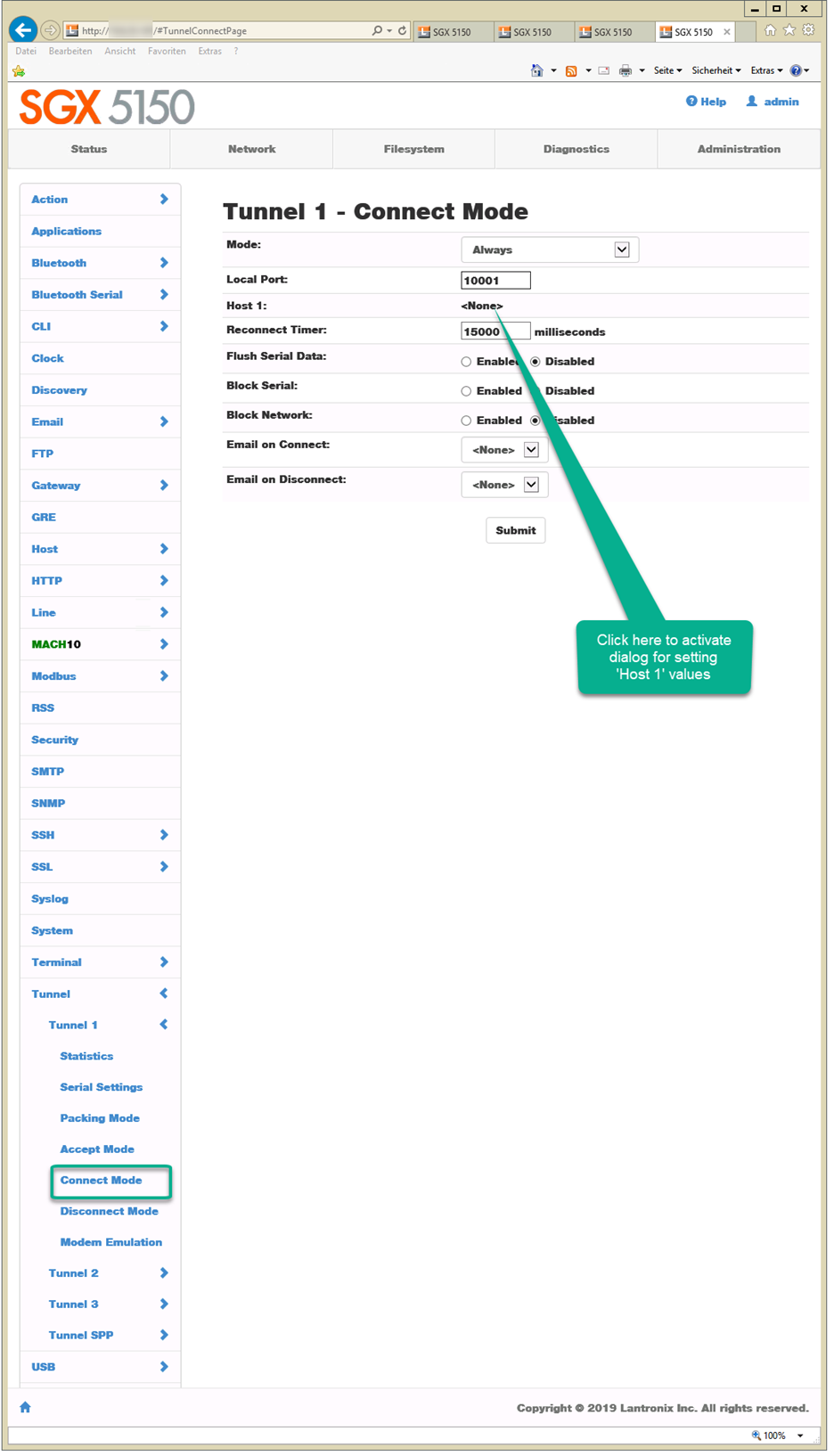This screenshot has height=1456, width=834.
Task: Enable Flush Serial Data radio button
Action: pos(466,362)
